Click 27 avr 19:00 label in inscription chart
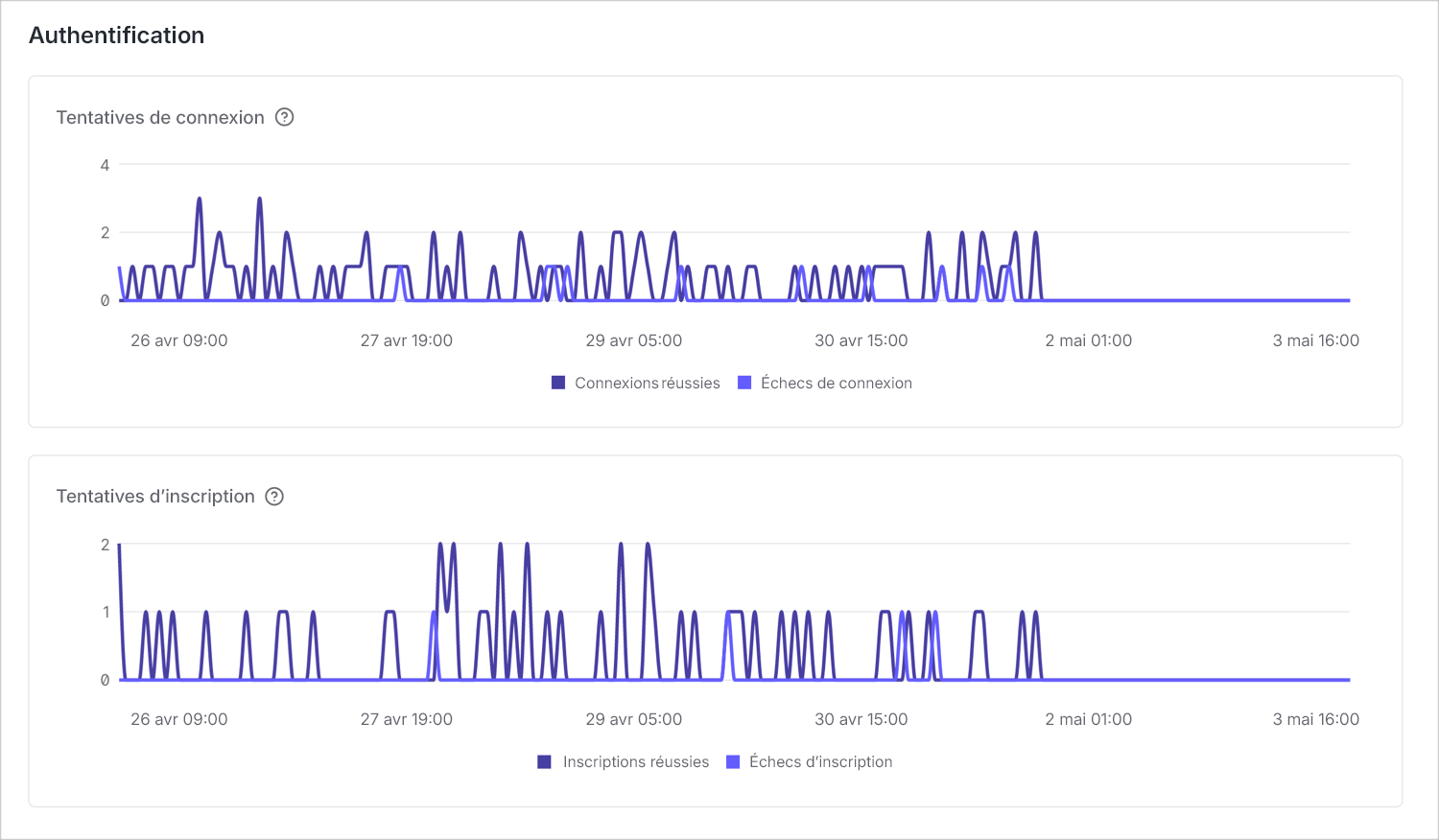The width and height of the screenshot is (1439, 840). click(407, 719)
